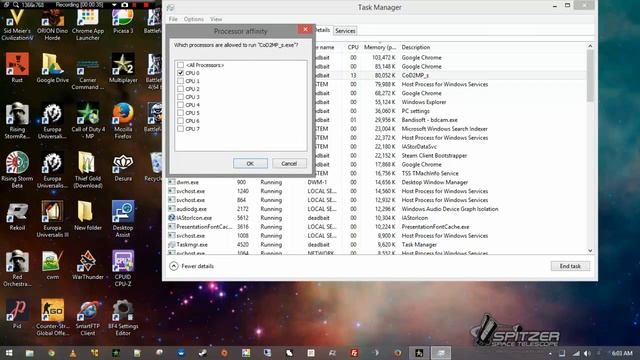
Task: Select the Rising Storm Beta icon
Action: click(x=17, y=170)
